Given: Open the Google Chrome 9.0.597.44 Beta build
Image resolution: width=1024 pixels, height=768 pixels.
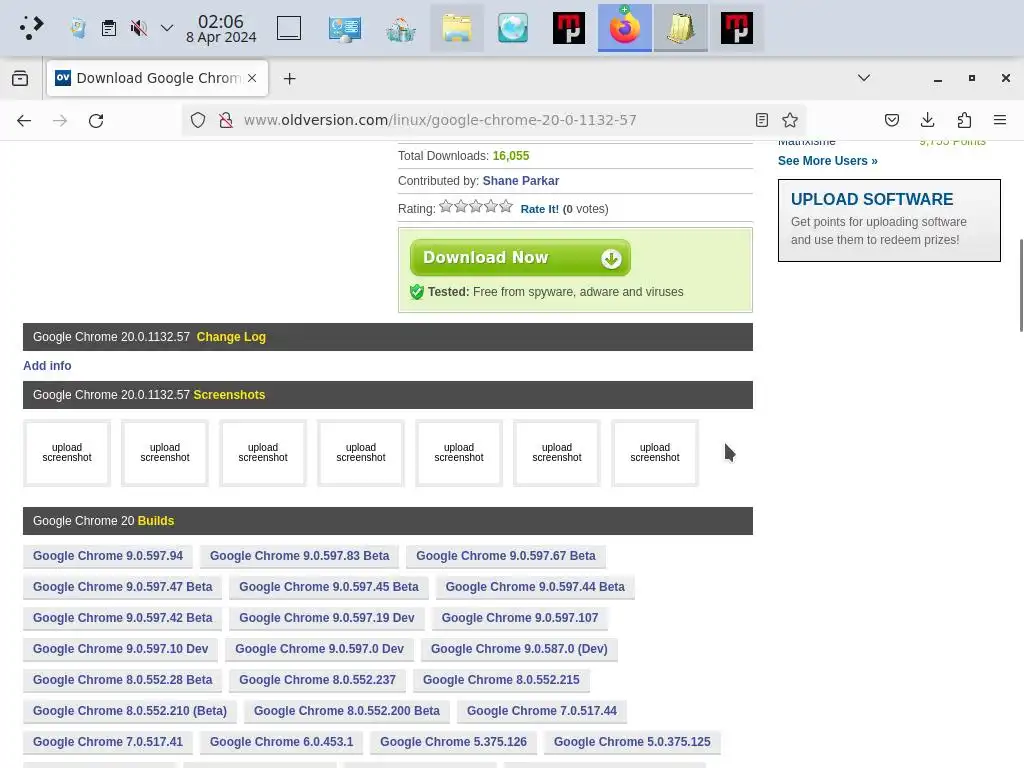Looking at the screenshot, I should 535,586.
